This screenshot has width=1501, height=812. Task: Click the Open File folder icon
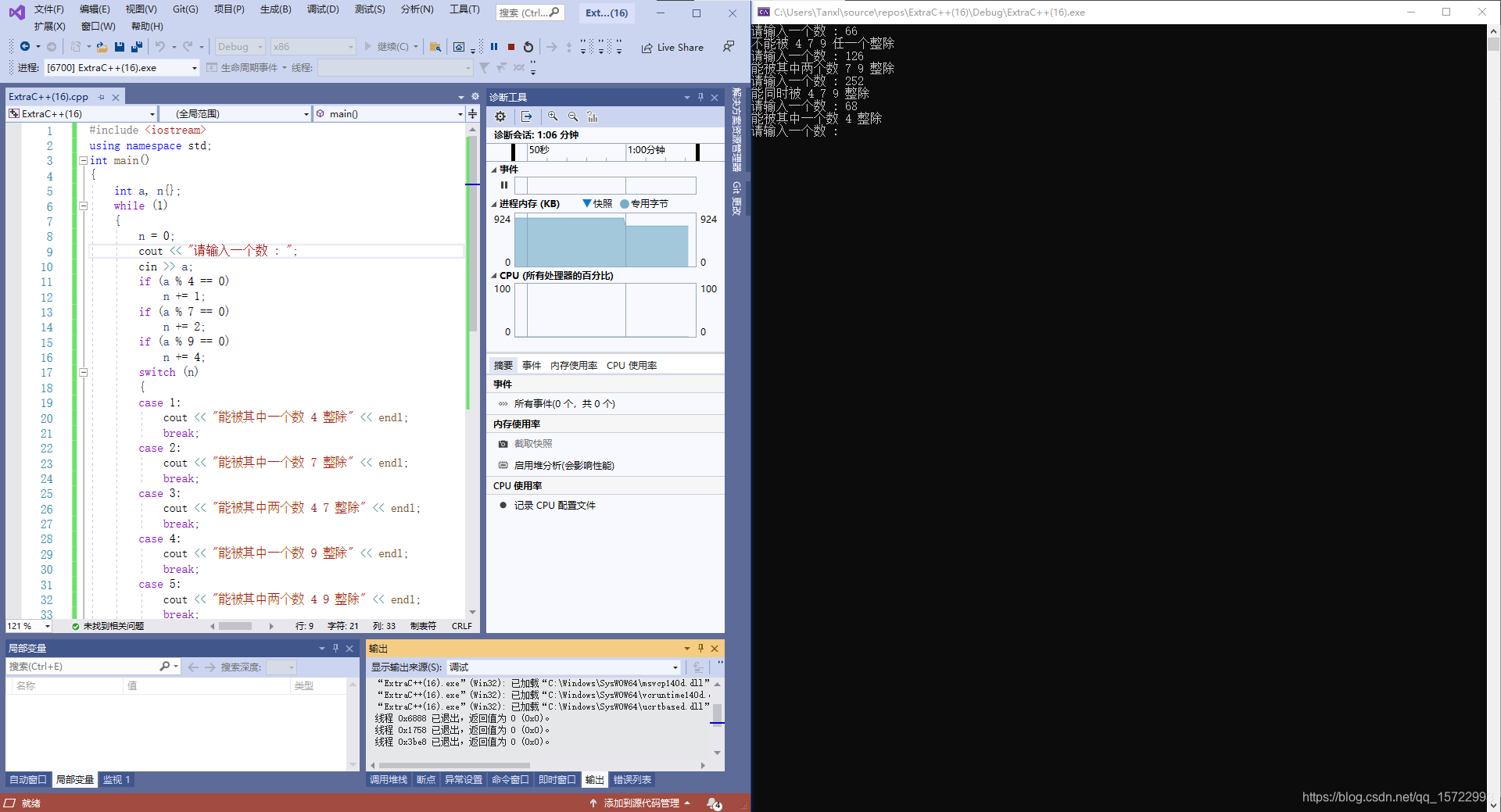click(x=102, y=47)
